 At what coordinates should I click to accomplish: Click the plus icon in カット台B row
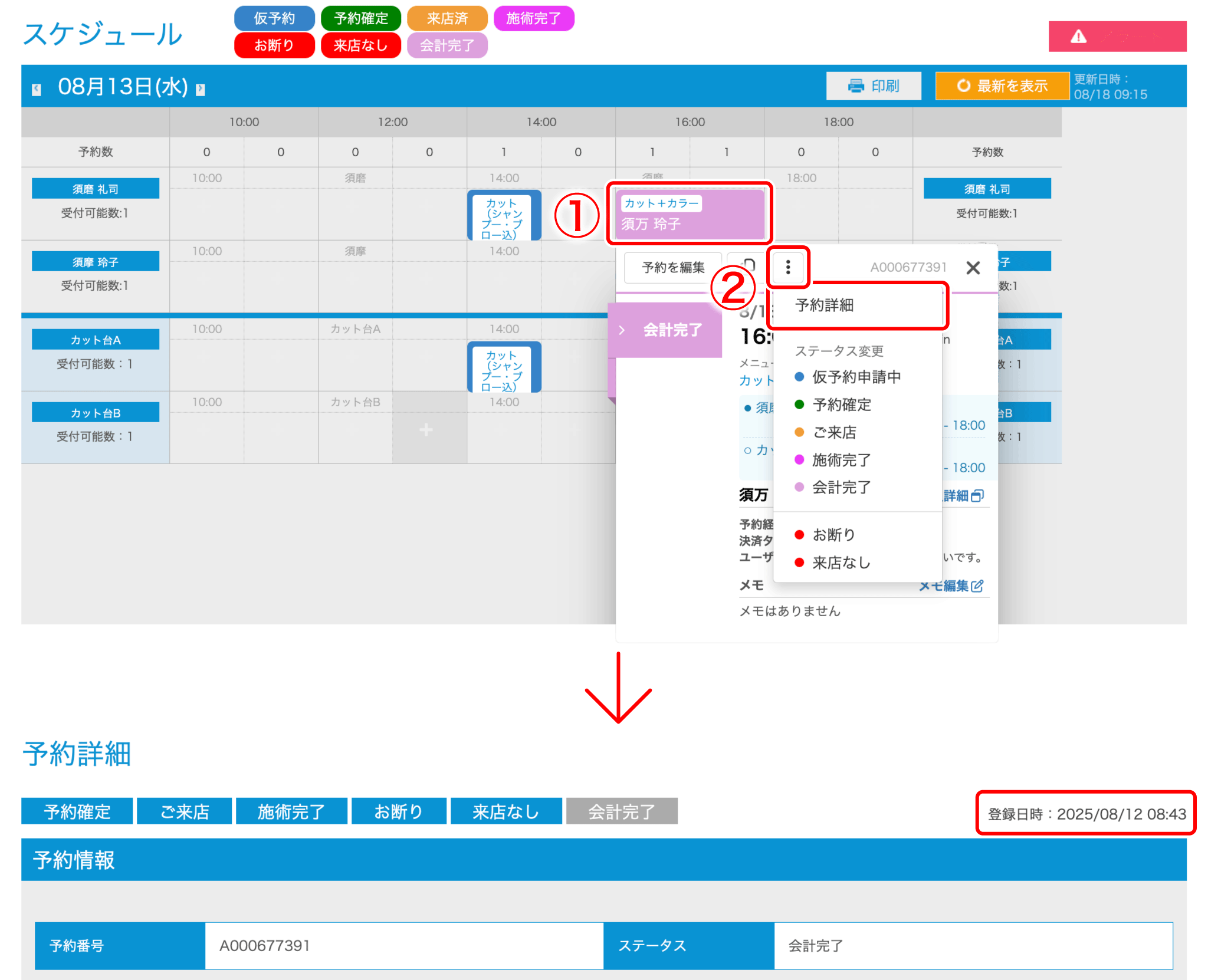[426, 430]
